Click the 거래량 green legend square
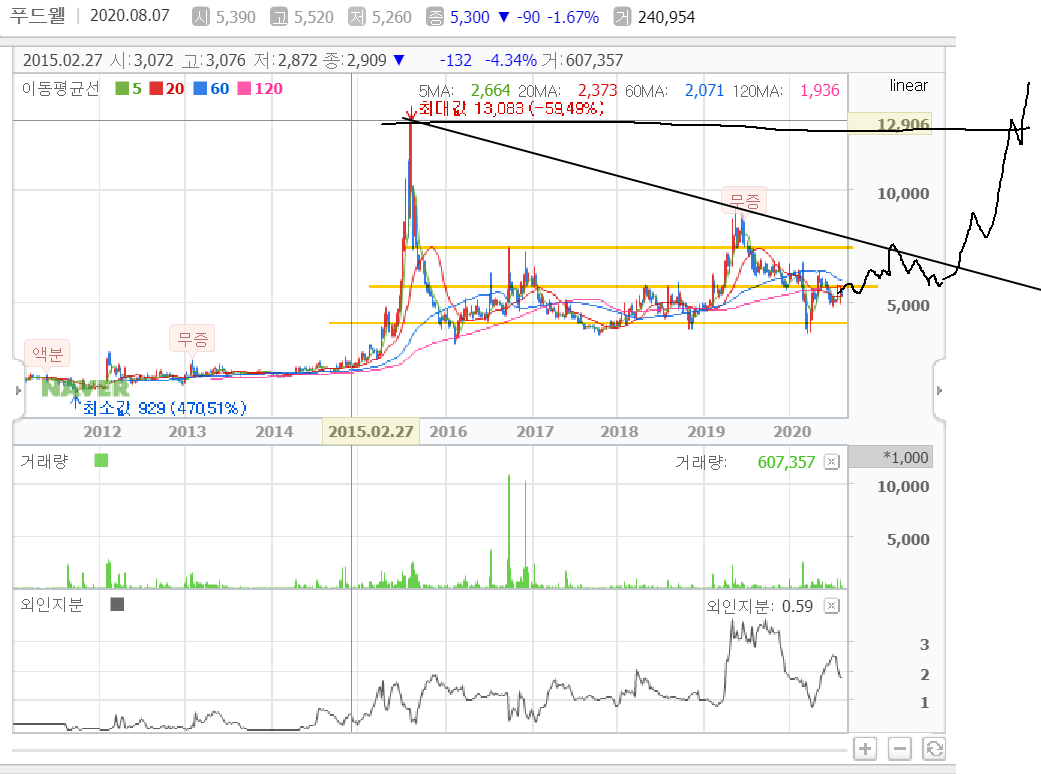 click(101, 460)
